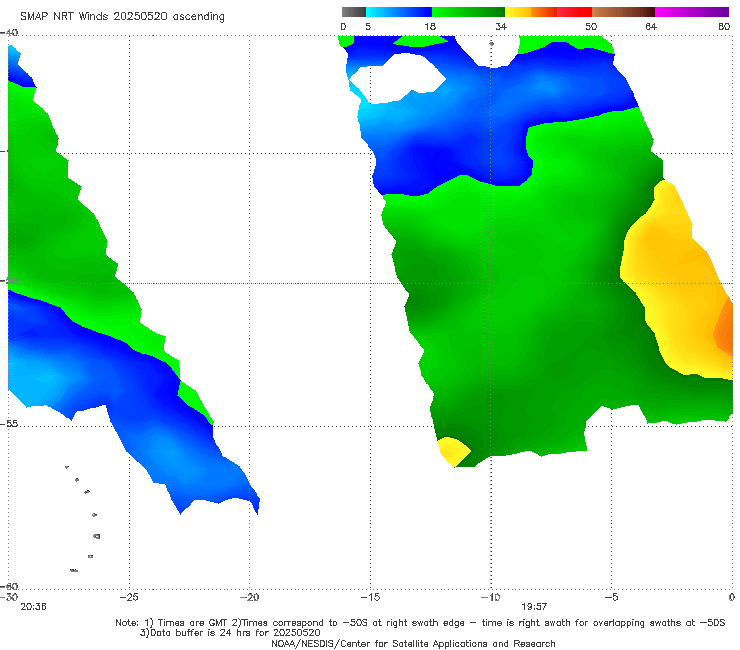Select the cyan-to-blue segment of the color bar
This screenshot has height=650, width=740.
click(x=399, y=12)
